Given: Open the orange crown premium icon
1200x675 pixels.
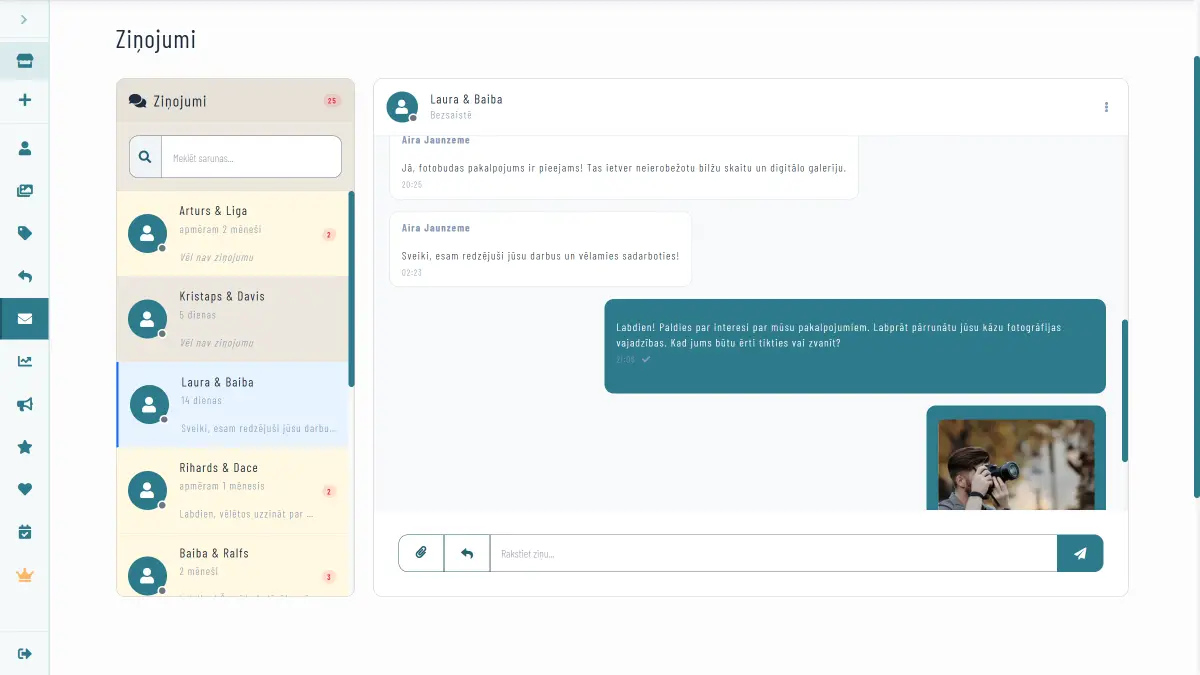Looking at the screenshot, I should point(25,575).
